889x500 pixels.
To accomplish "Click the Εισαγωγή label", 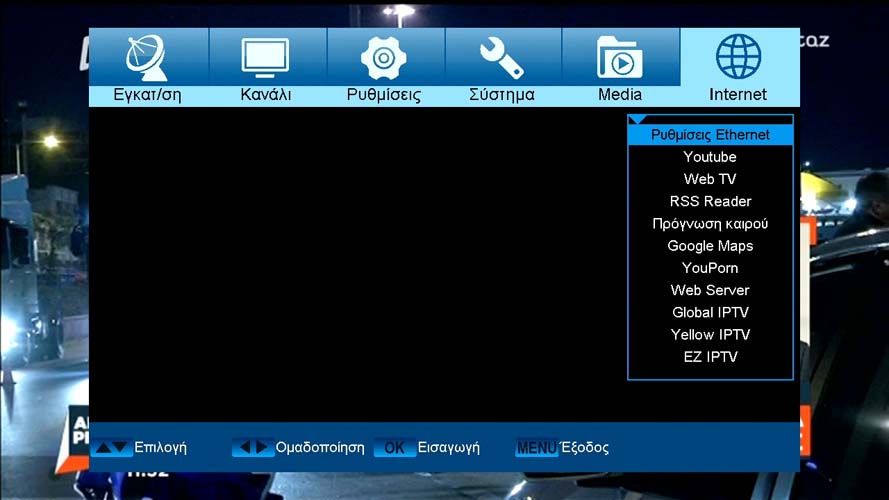I will click(448, 448).
